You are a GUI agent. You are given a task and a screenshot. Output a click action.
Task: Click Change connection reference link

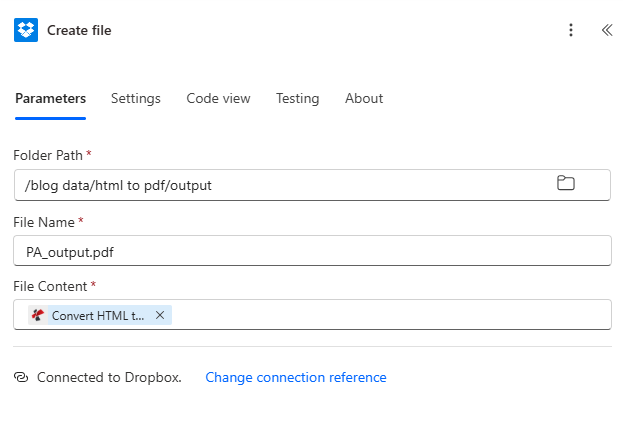pyautogui.click(x=295, y=377)
